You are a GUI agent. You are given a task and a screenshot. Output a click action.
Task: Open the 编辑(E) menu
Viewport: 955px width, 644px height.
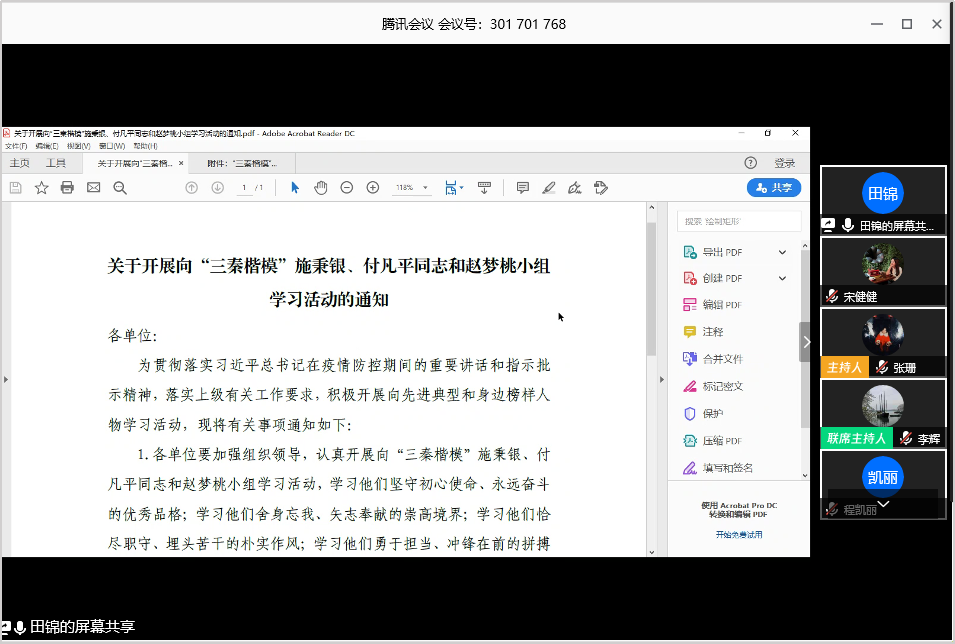click(47, 146)
